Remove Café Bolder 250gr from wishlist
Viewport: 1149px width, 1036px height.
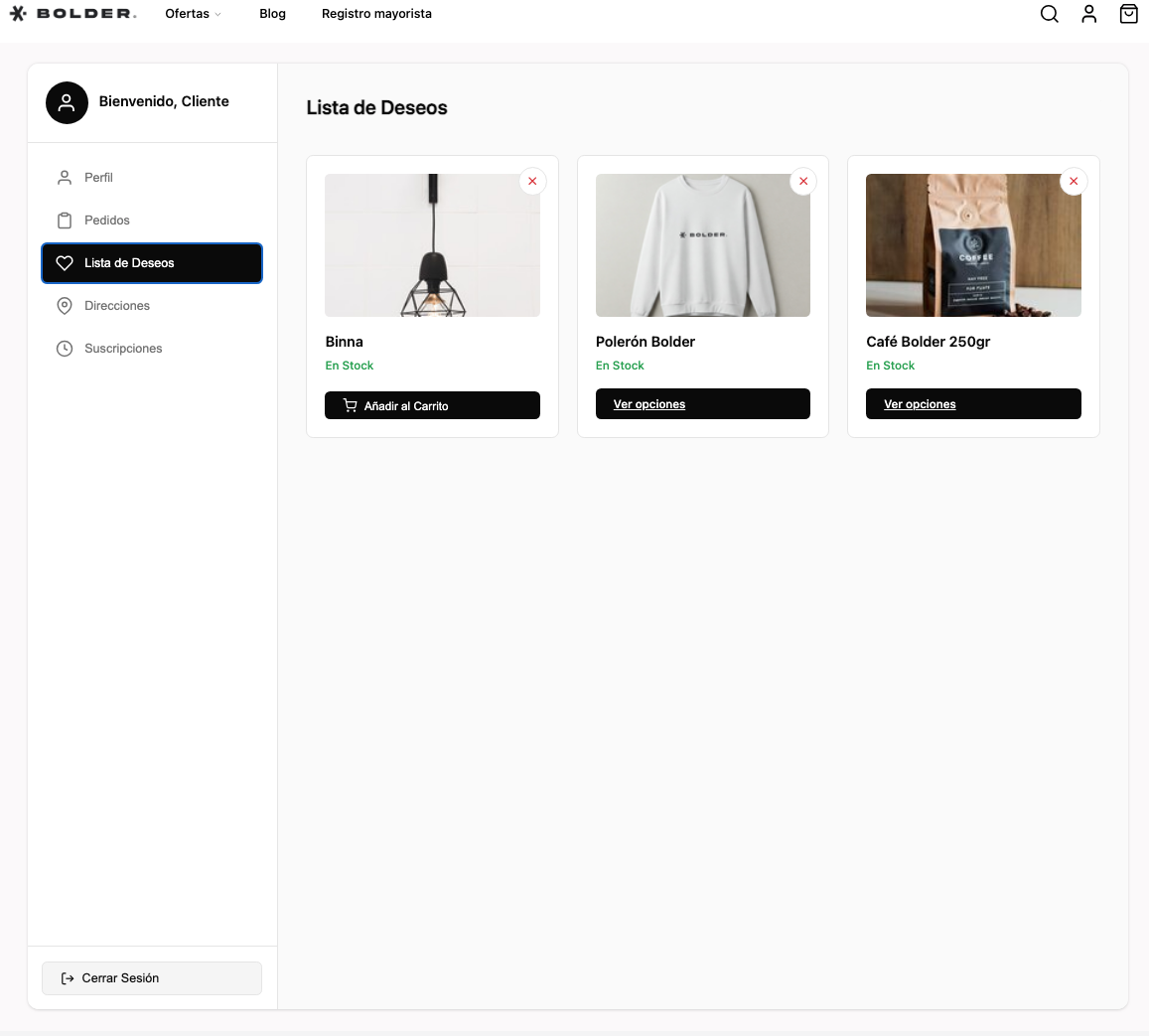click(1074, 181)
